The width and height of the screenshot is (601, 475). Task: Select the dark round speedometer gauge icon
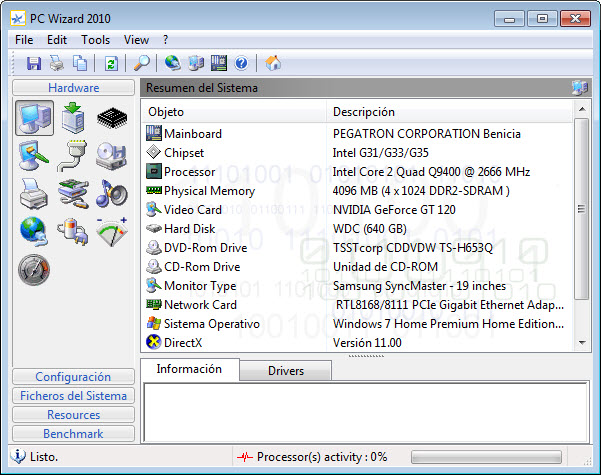34,270
